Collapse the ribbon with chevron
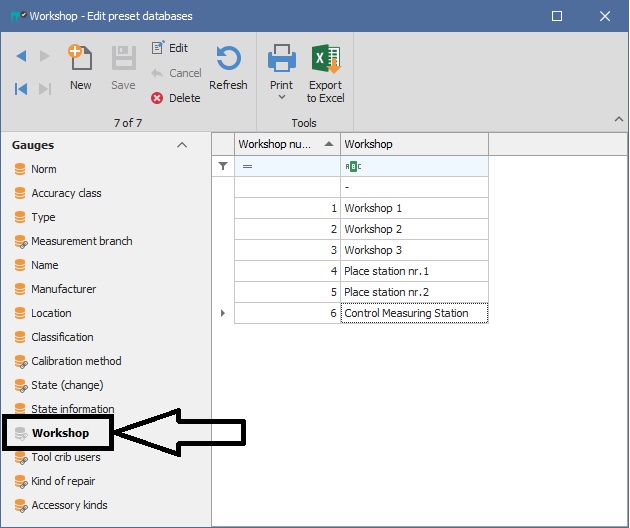Screen dimensions: 630x528 click(x=619, y=119)
